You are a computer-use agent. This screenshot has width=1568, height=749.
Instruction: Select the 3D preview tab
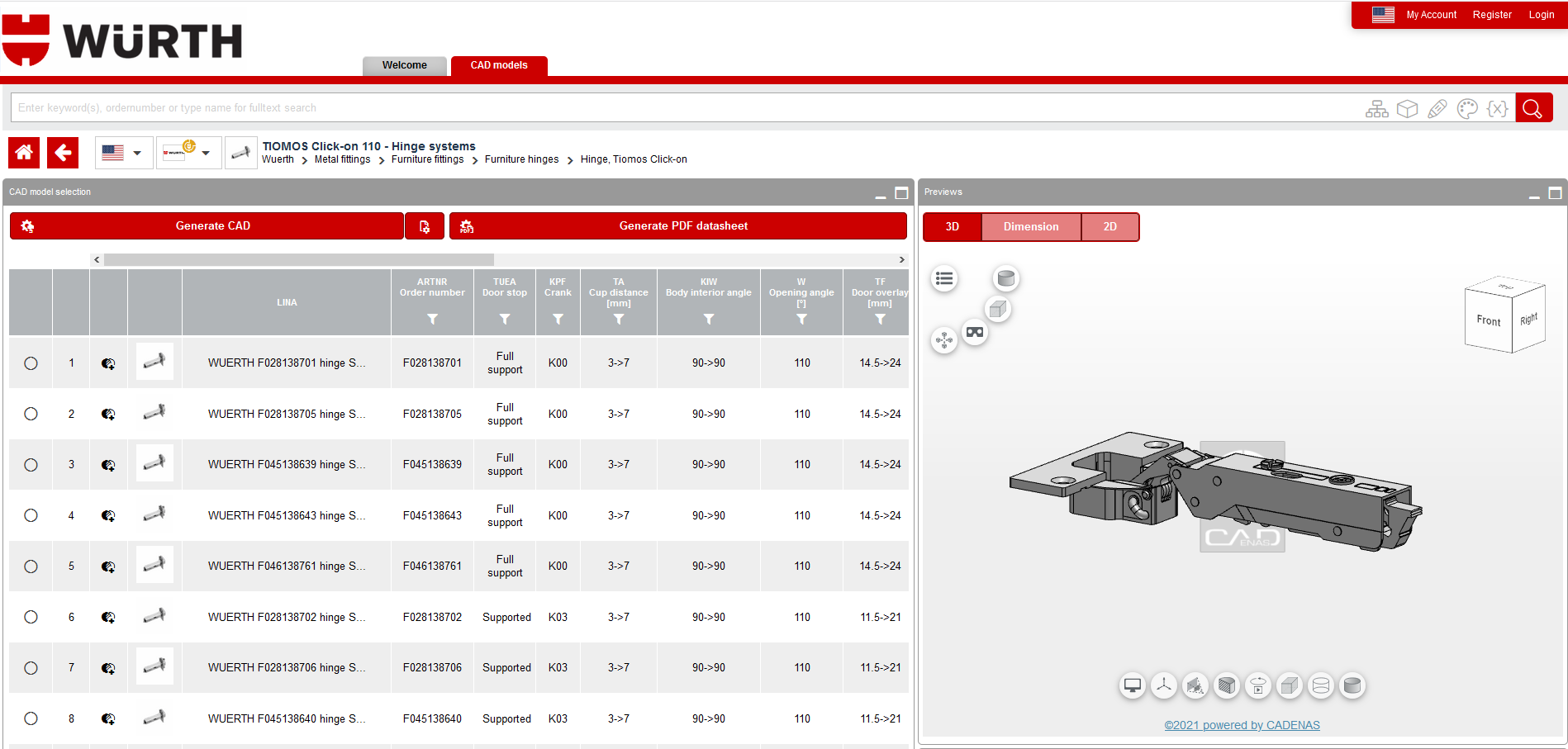coord(953,227)
